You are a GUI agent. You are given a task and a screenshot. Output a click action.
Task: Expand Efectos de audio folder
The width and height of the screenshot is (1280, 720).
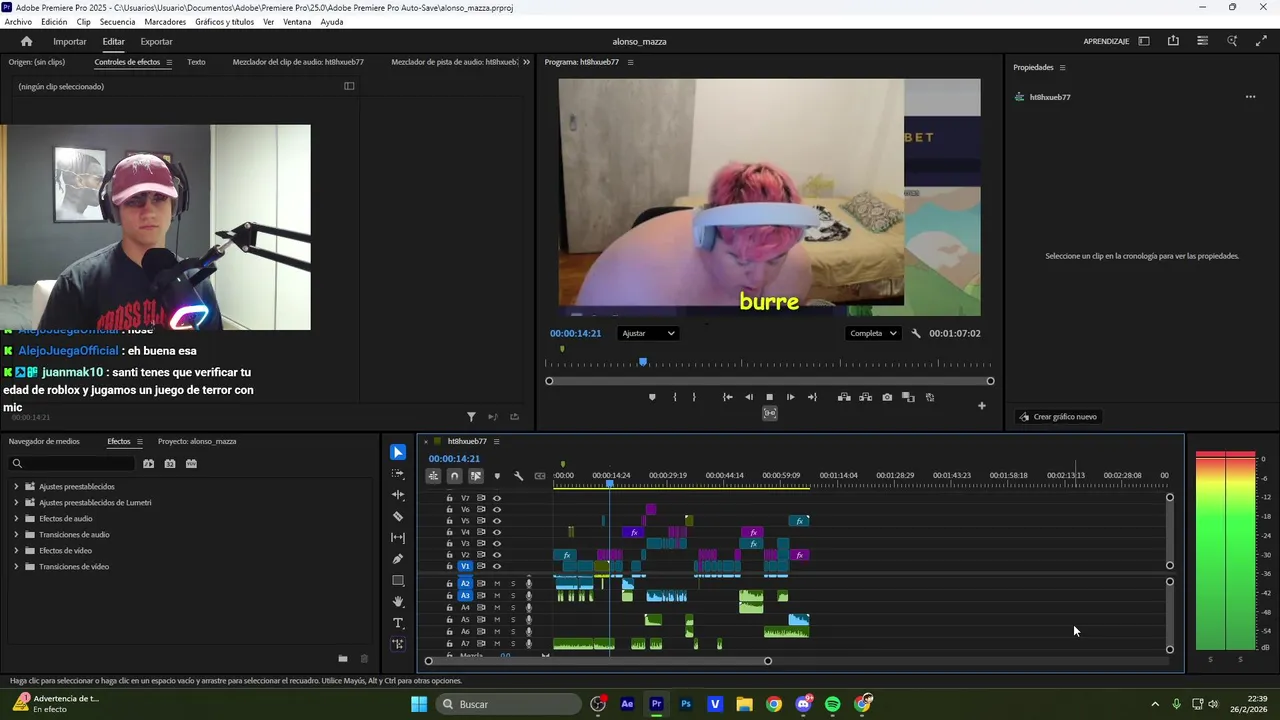tap(16, 519)
